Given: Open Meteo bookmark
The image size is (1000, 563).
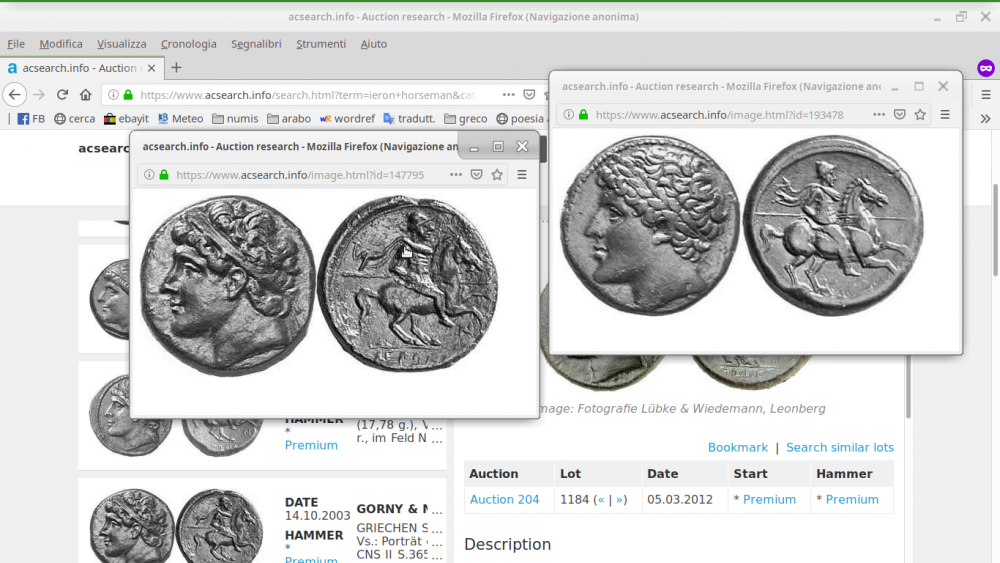Looking at the screenshot, I should [x=180, y=119].
